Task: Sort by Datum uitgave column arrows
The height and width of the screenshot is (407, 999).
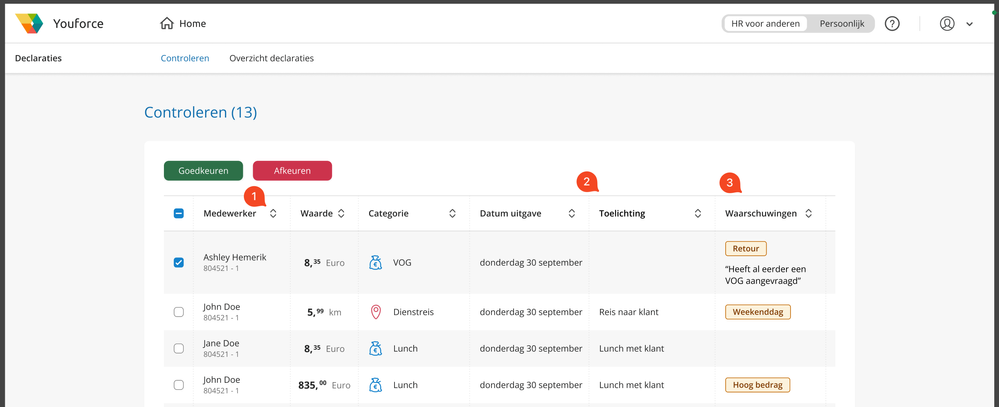Action: (x=572, y=213)
